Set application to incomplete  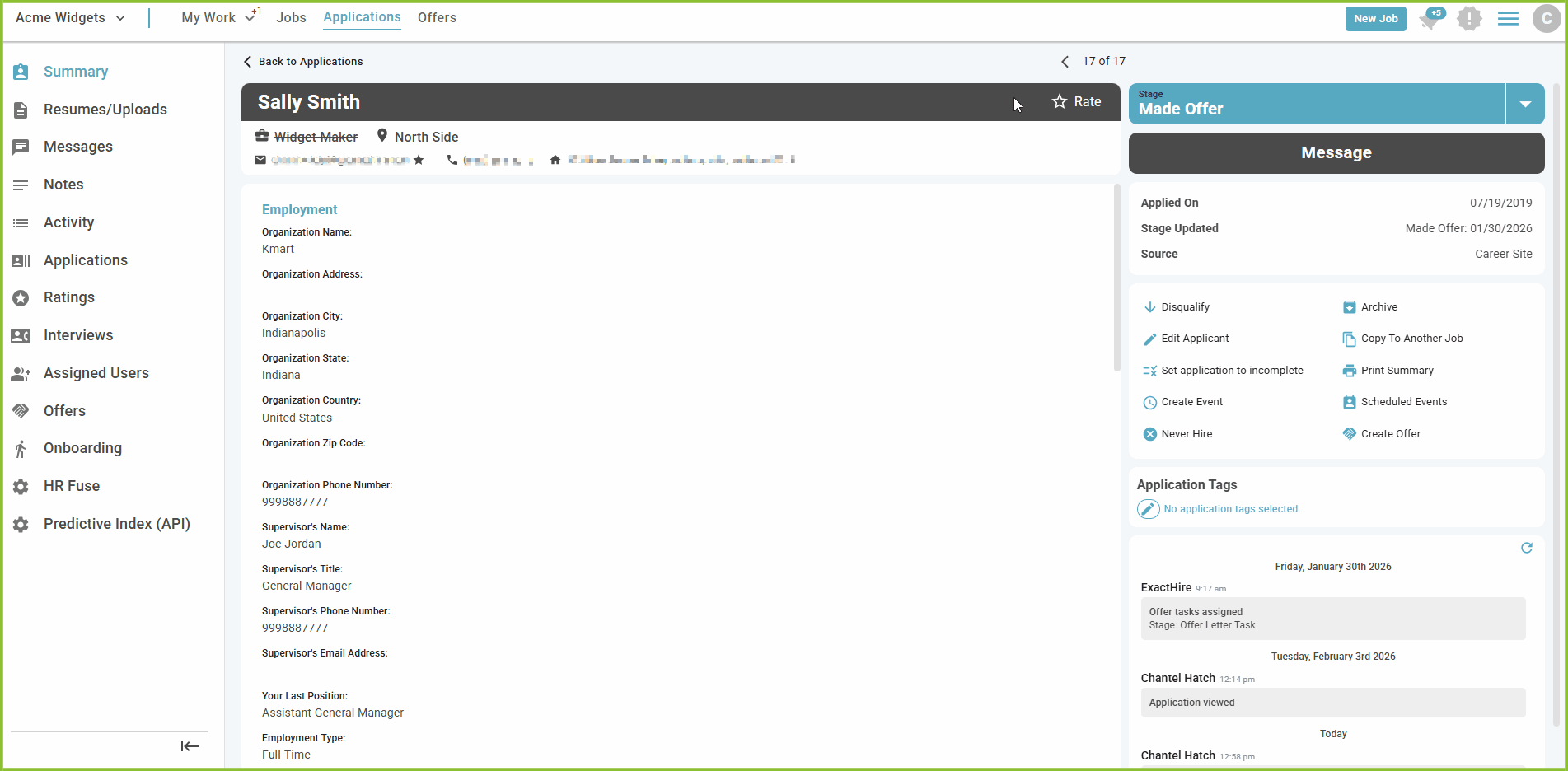pos(1223,371)
